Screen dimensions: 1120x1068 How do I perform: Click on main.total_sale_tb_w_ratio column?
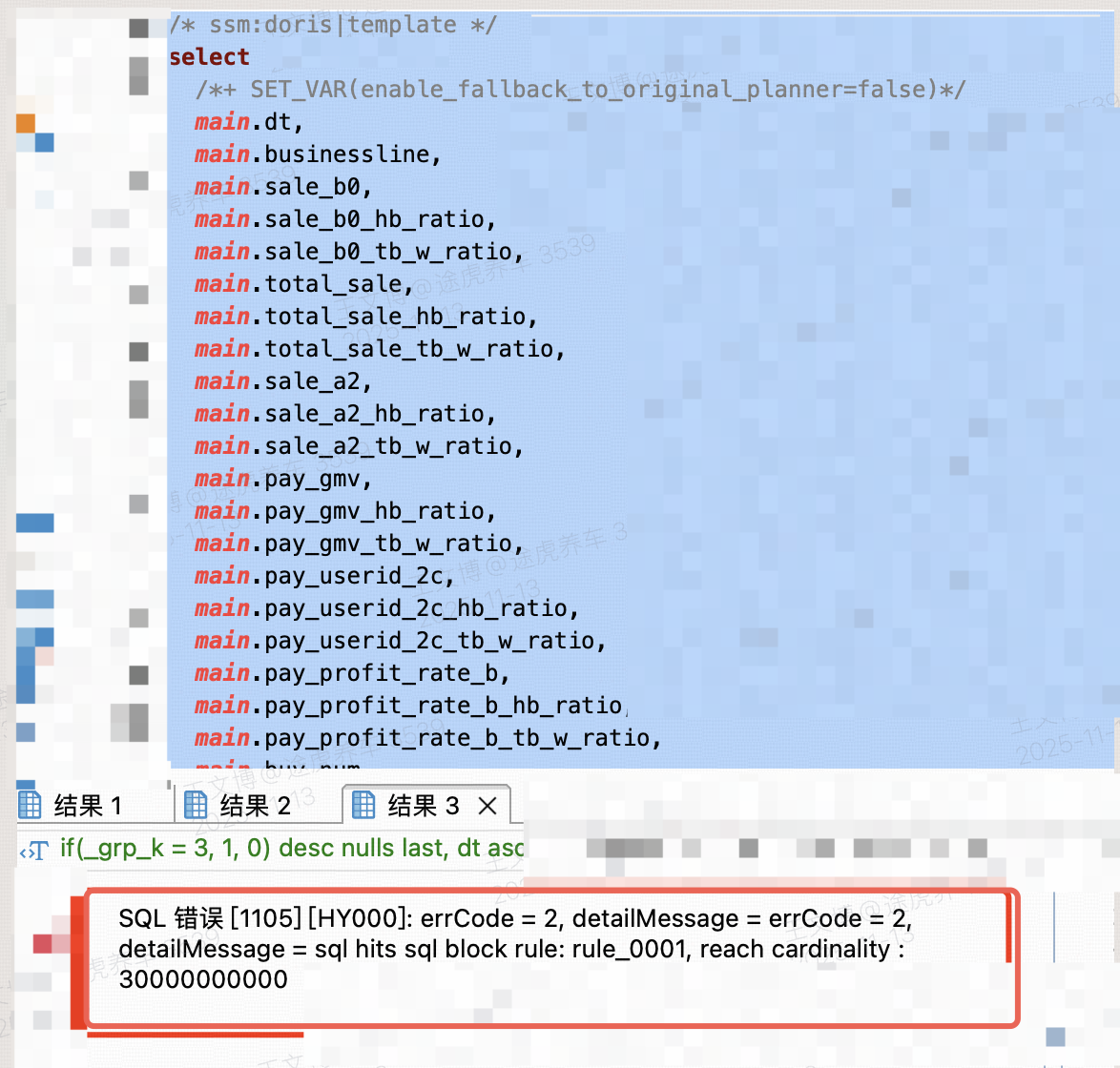pyautogui.click(x=379, y=349)
